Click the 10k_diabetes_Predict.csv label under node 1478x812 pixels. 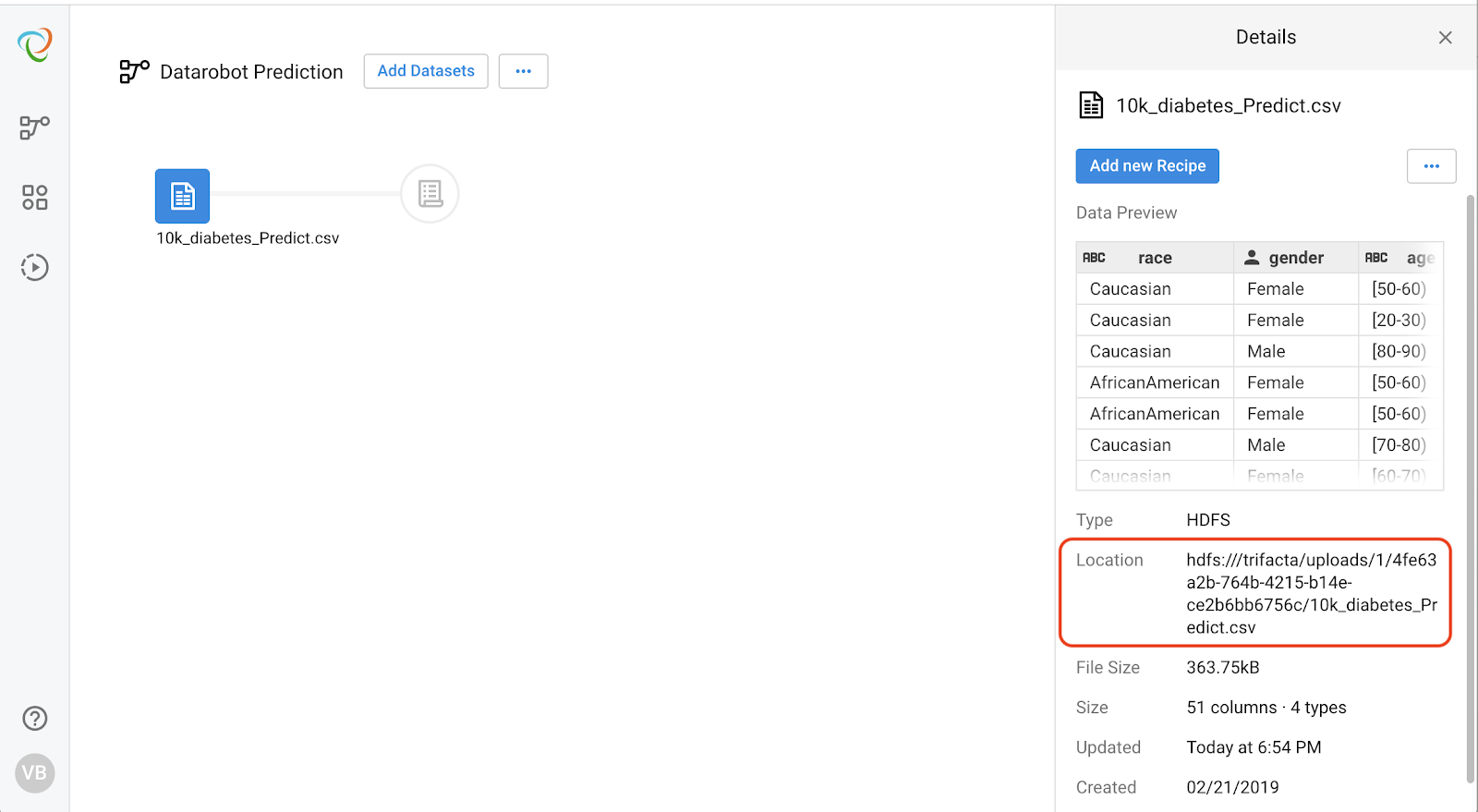(248, 238)
